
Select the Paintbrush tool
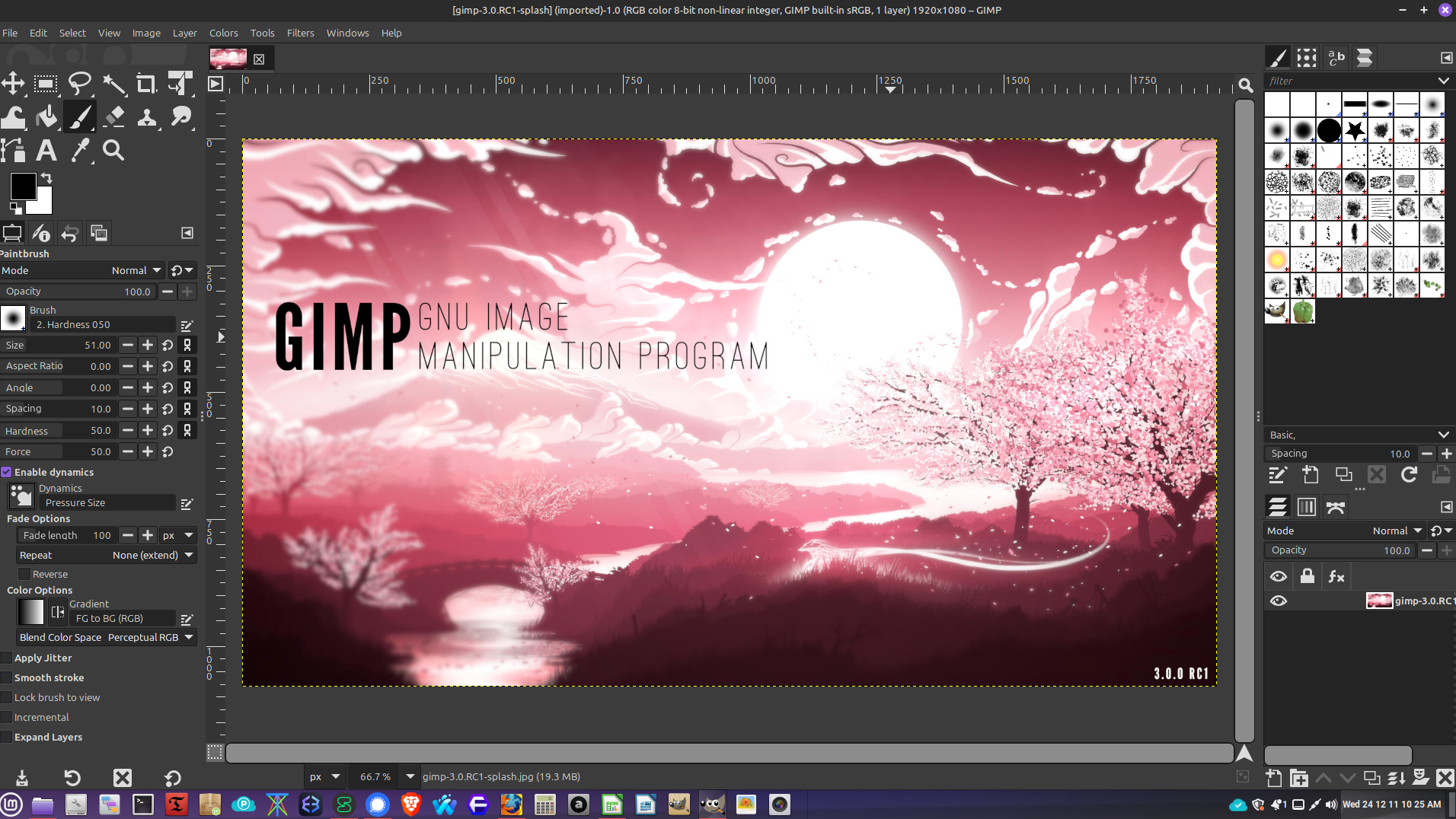[79, 116]
